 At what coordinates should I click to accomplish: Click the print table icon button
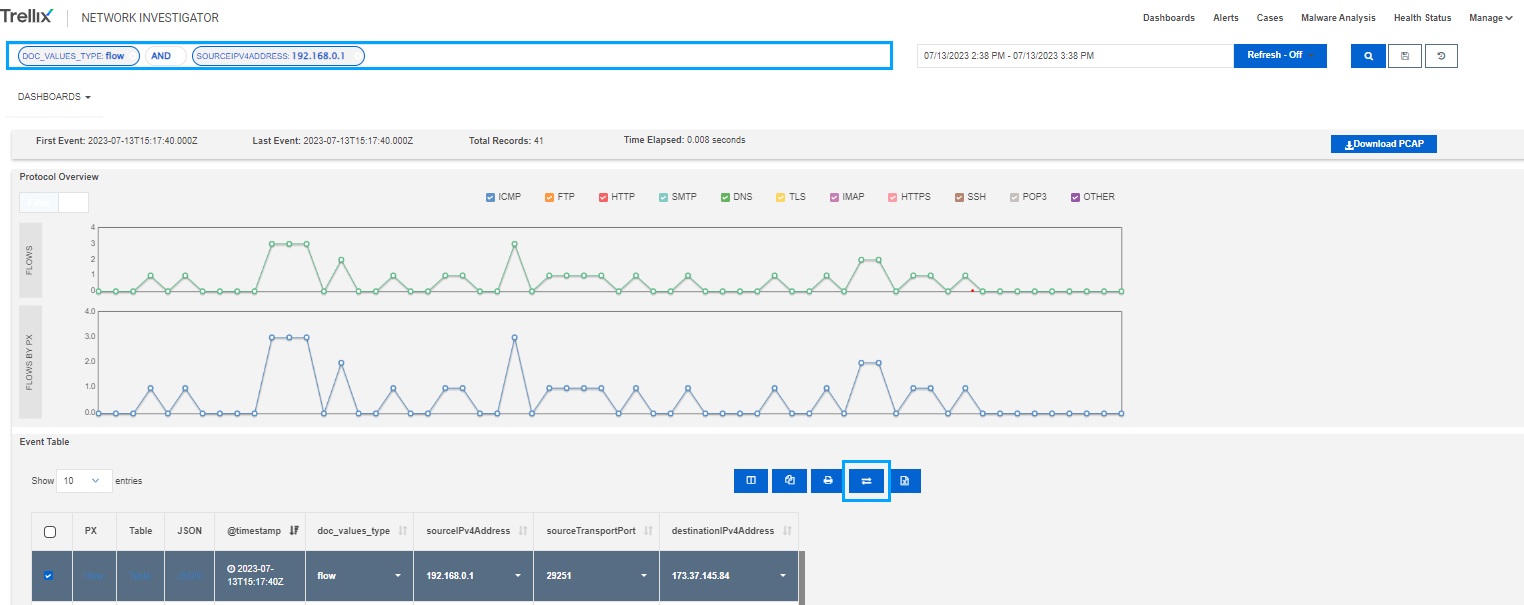tap(828, 481)
